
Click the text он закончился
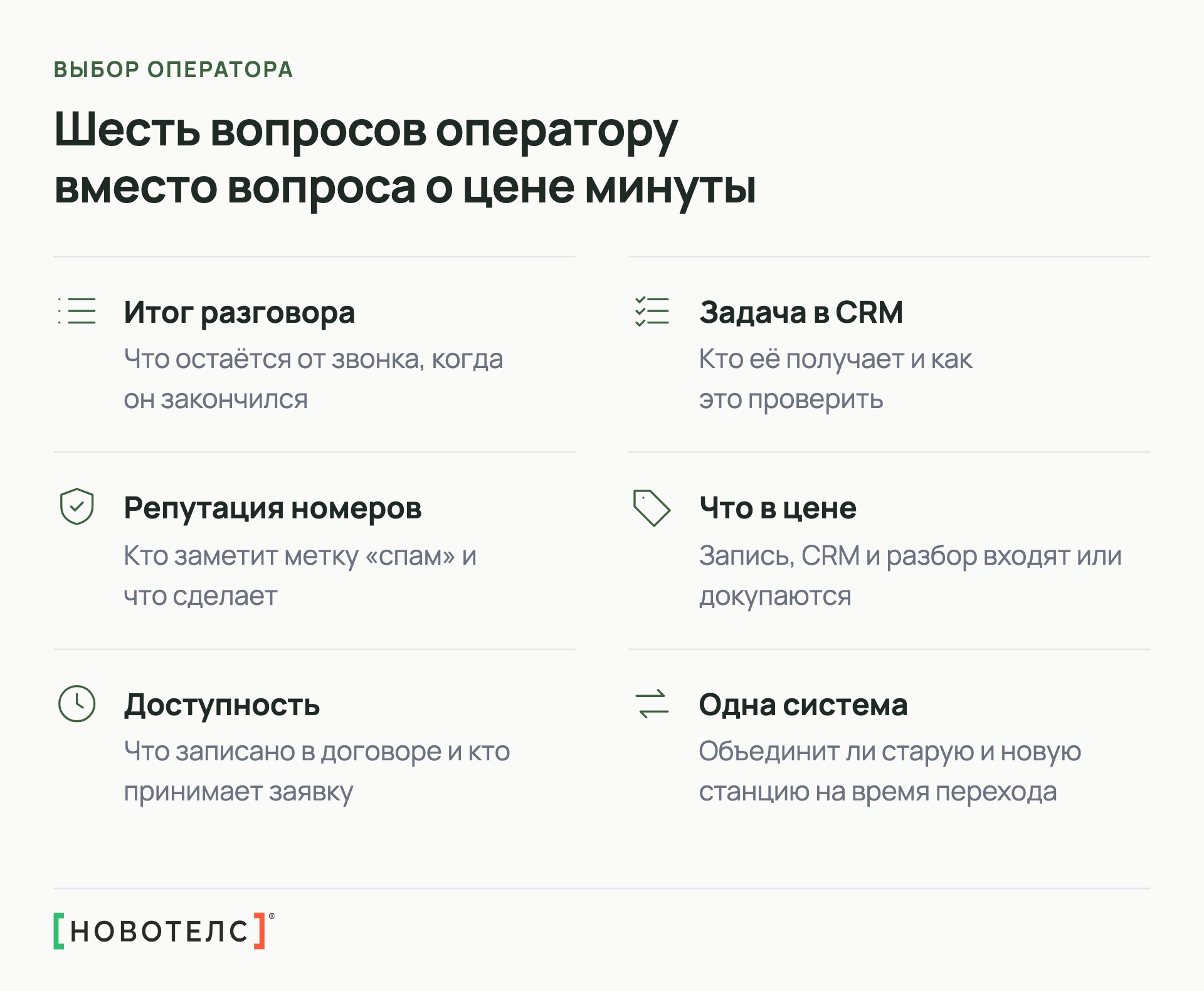(216, 400)
